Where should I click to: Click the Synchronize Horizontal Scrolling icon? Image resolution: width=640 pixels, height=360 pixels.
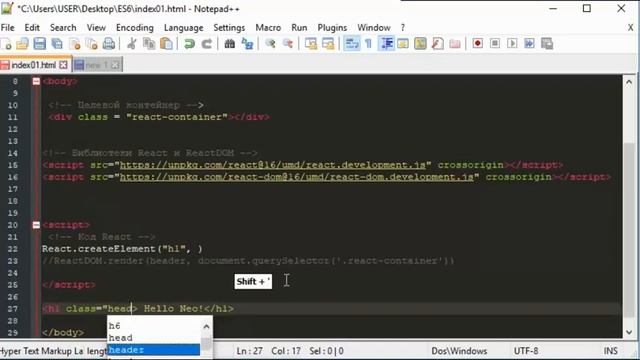point(328,44)
